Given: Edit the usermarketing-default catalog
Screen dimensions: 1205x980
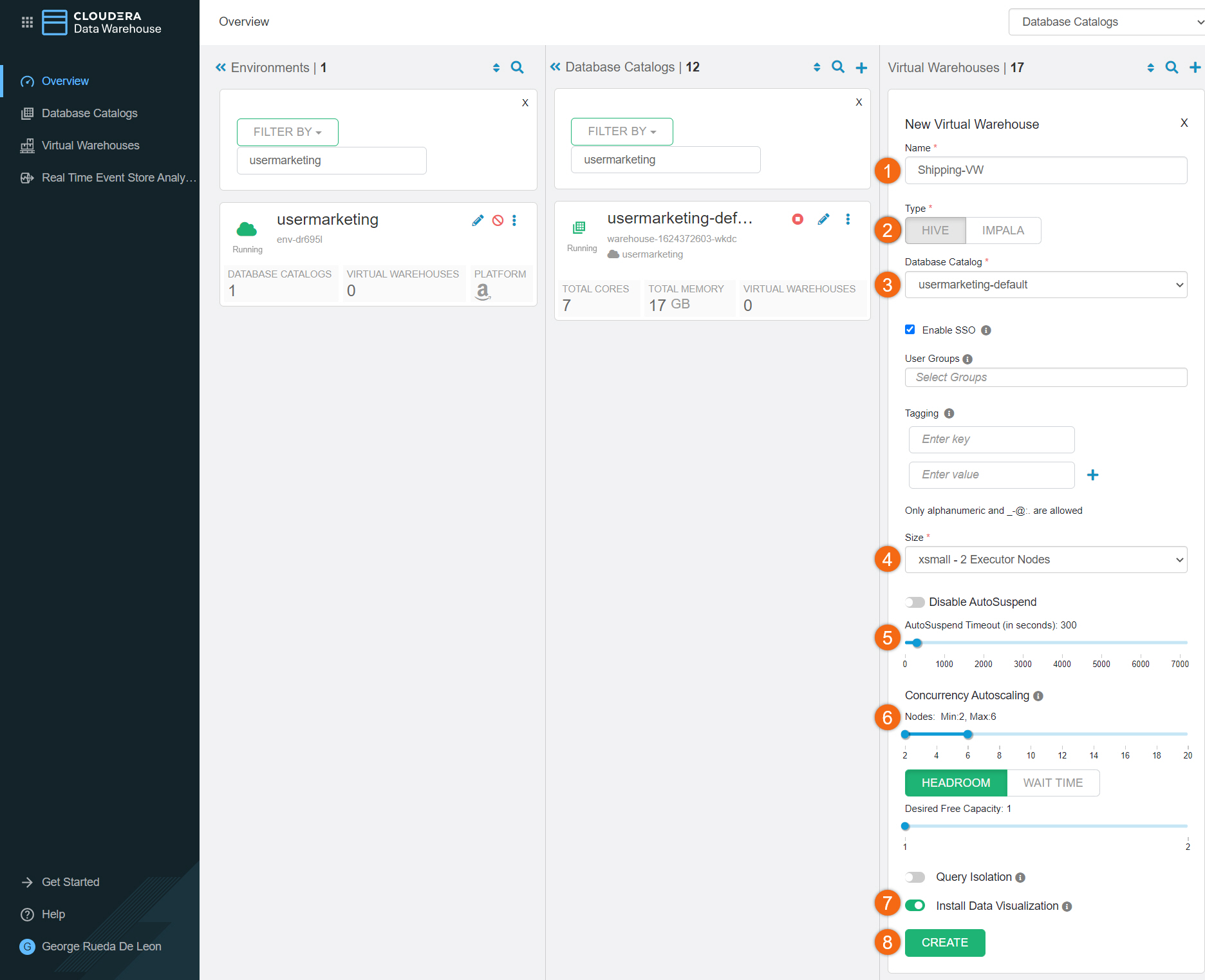Looking at the screenshot, I should (x=823, y=220).
